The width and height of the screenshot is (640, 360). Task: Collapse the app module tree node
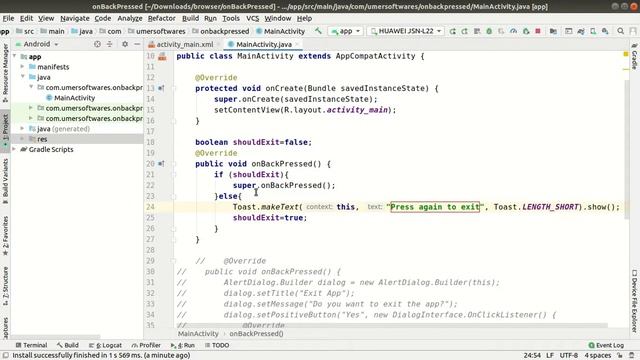pos(15,56)
